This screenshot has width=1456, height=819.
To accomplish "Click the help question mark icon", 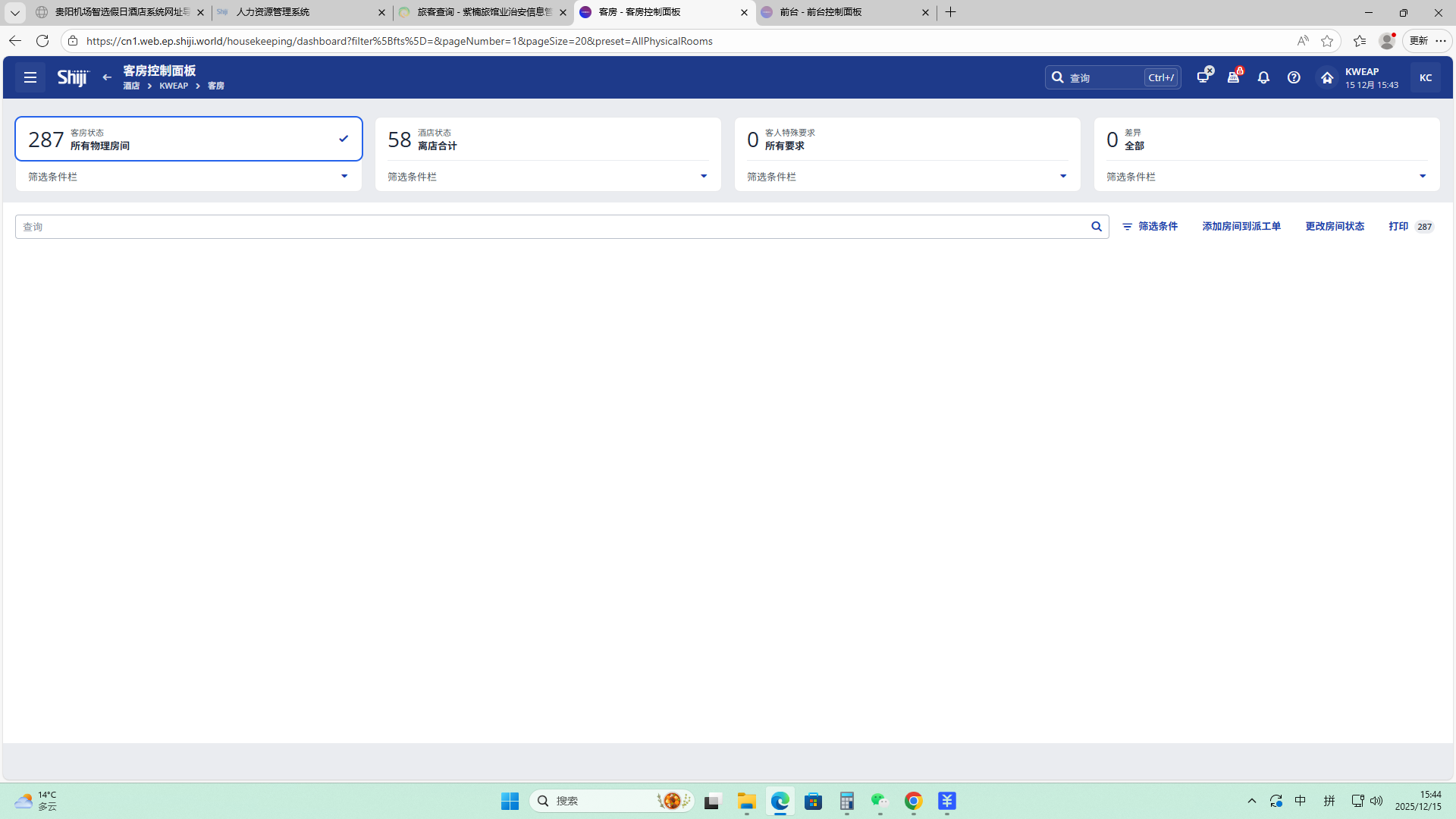I will (1294, 77).
